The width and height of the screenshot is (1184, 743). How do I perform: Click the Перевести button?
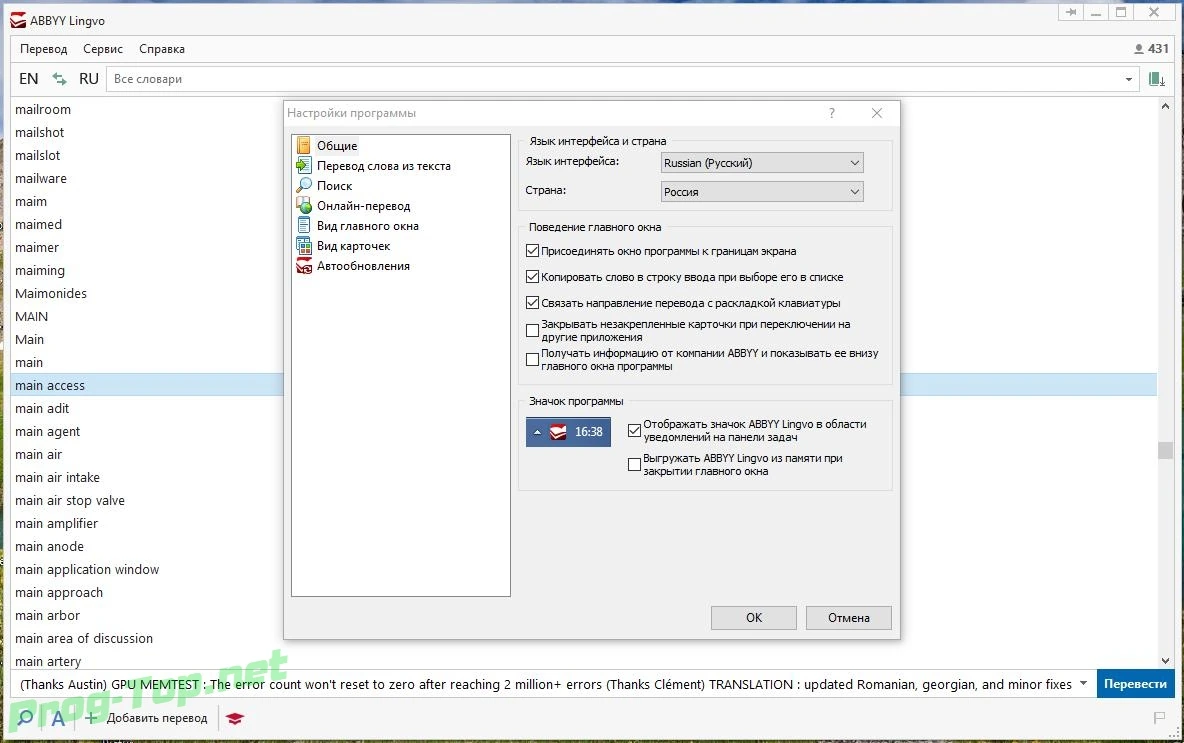(1136, 684)
